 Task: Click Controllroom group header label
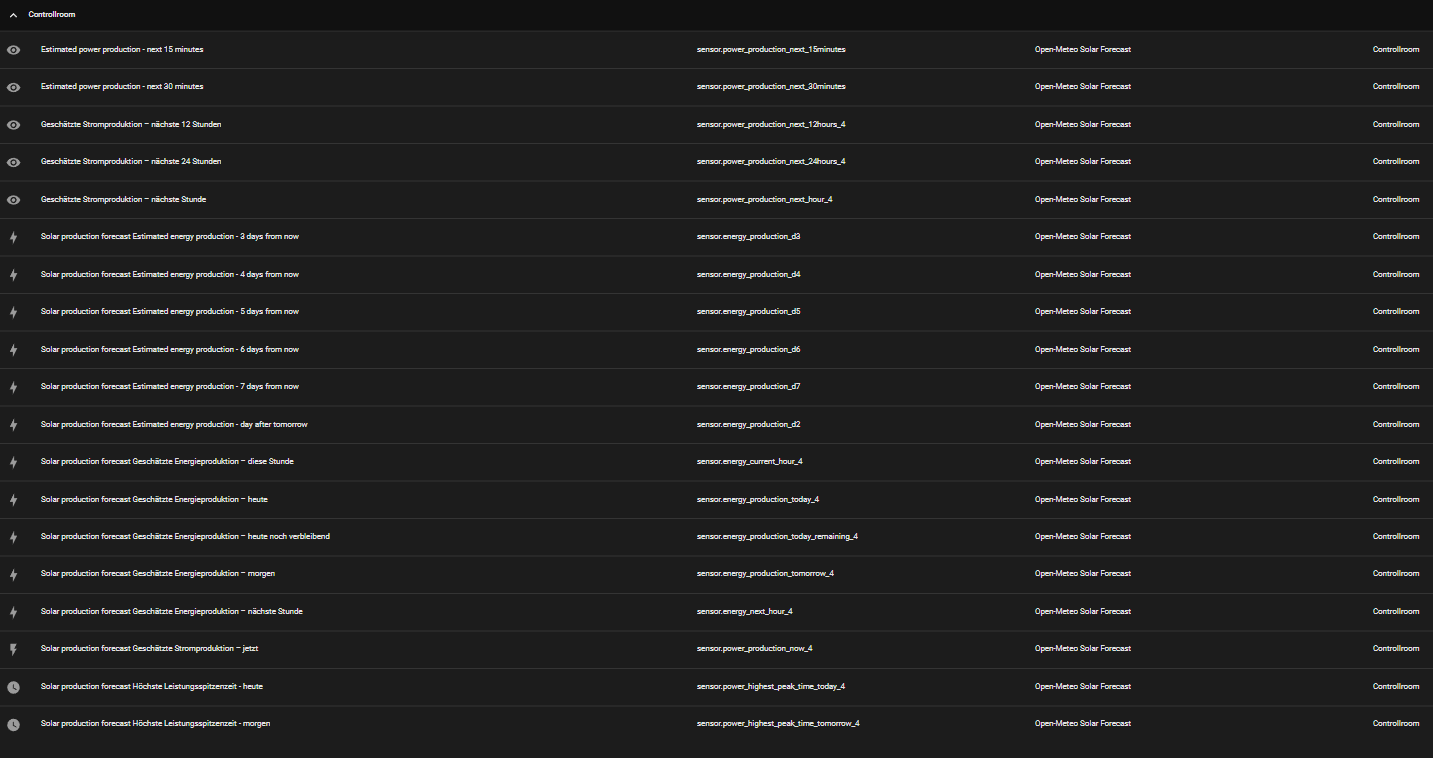(x=52, y=15)
